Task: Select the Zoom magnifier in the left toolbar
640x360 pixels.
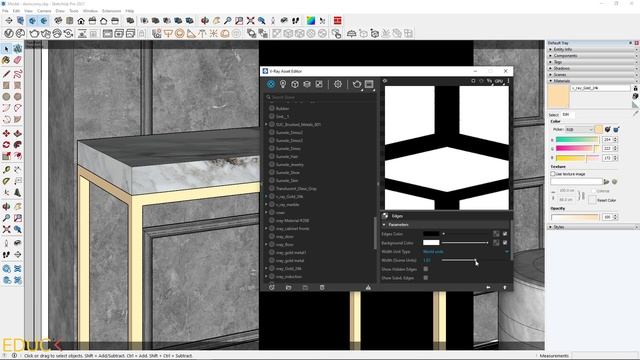Action: coord(6,218)
